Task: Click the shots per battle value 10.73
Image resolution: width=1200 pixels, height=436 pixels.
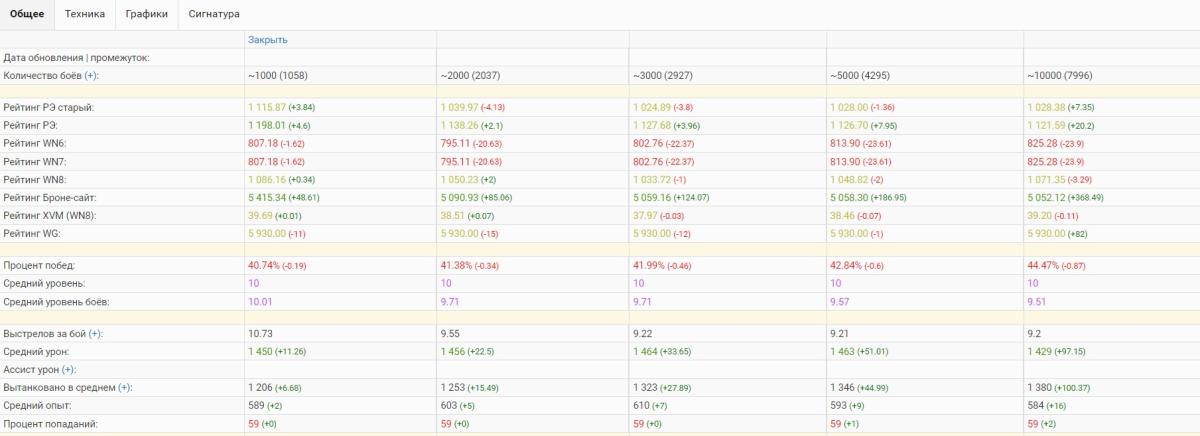Action: (x=260, y=334)
